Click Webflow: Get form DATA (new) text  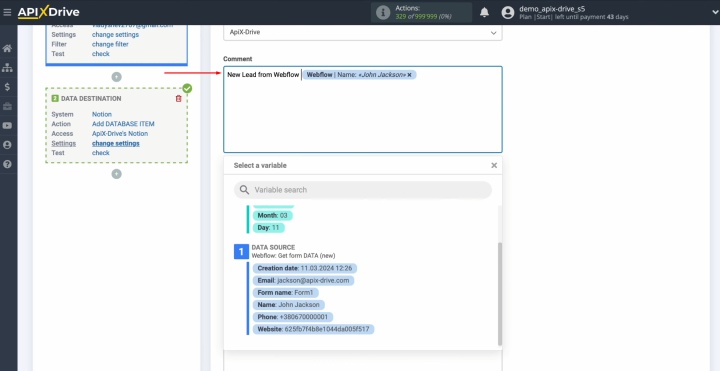[293, 255]
